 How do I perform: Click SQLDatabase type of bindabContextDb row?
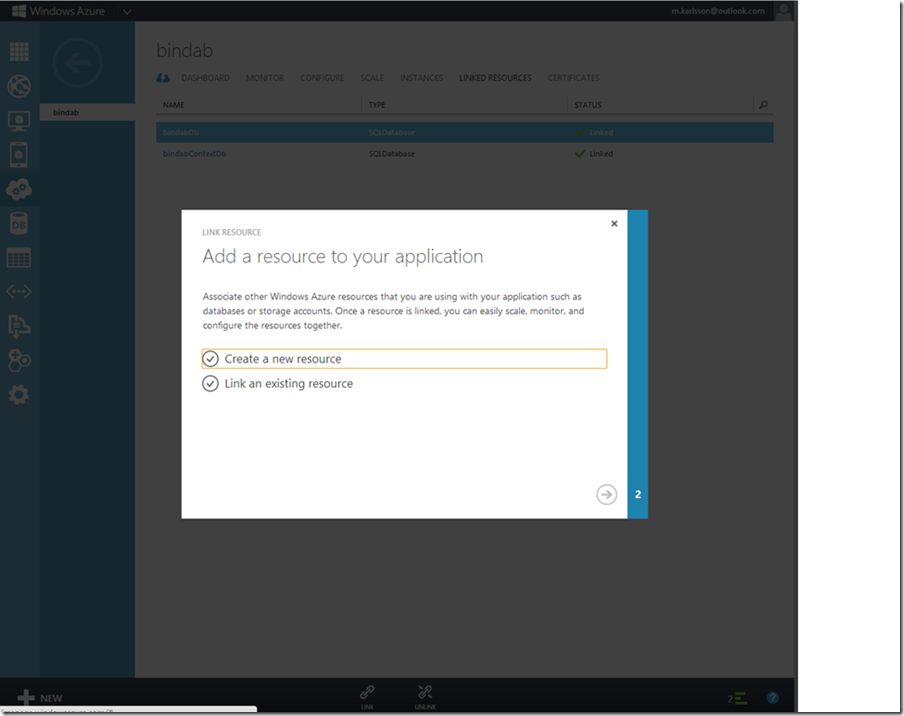point(391,154)
